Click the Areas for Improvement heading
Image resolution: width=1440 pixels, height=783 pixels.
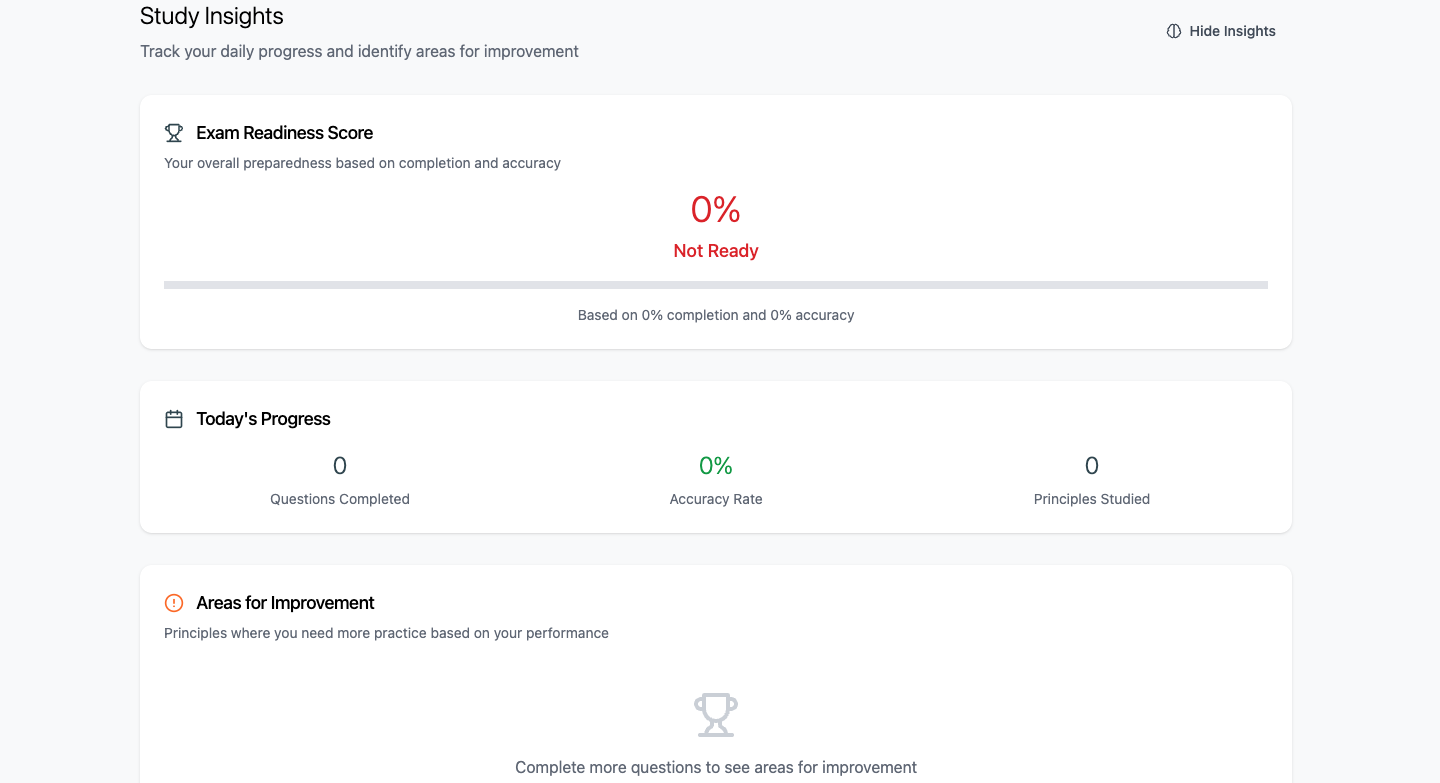click(285, 603)
